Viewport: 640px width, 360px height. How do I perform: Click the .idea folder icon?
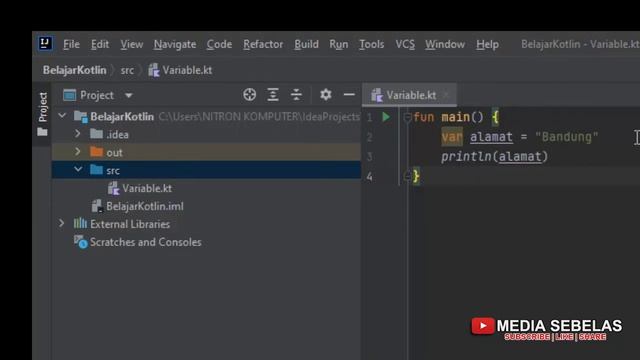coord(96,134)
